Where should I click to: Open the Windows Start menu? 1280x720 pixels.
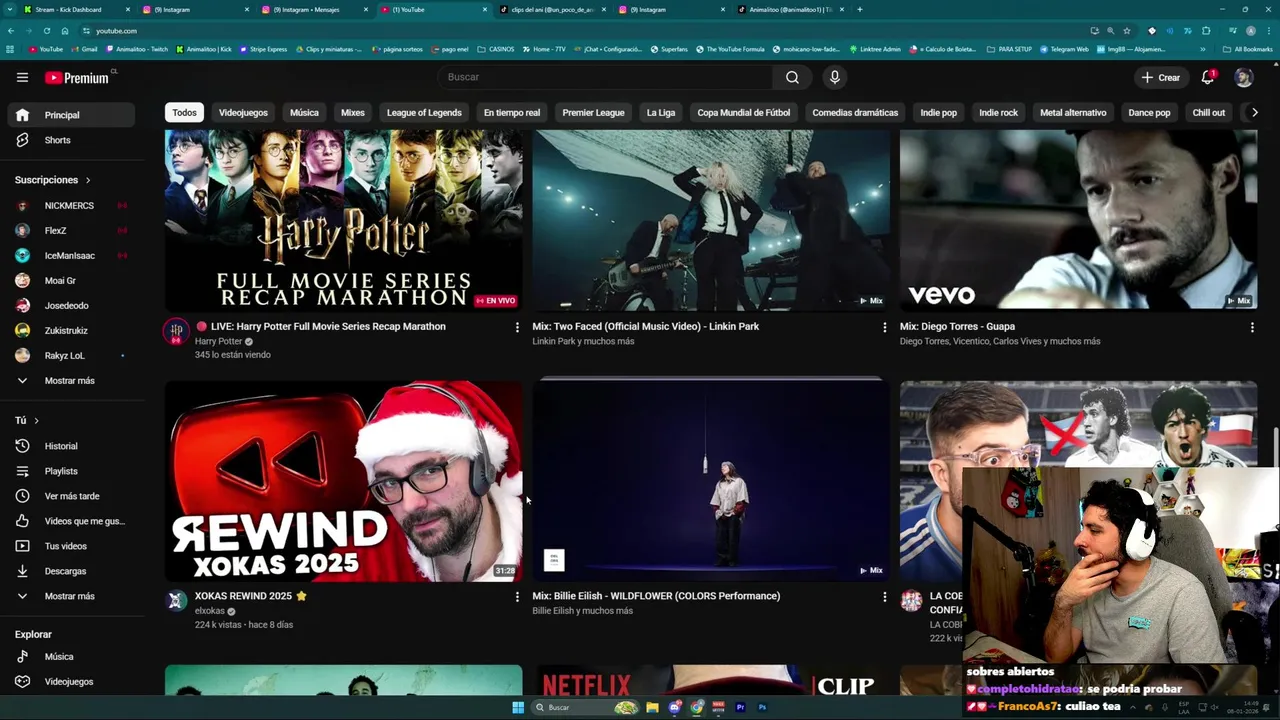click(x=518, y=707)
